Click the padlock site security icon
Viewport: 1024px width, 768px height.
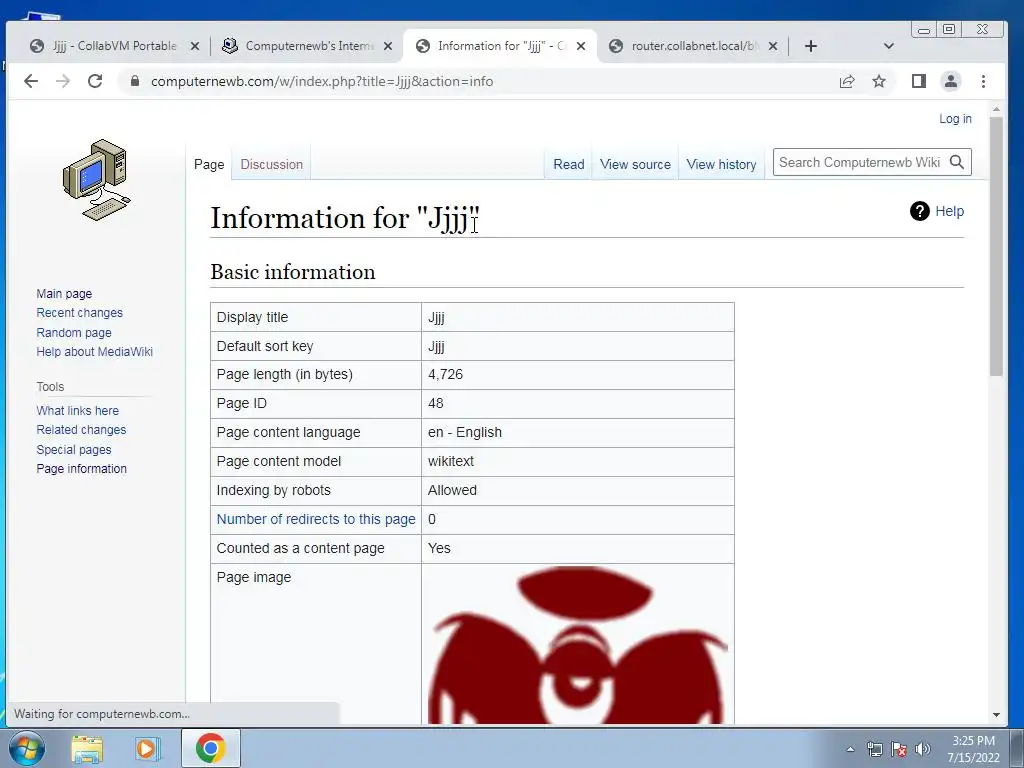click(135, 81)
